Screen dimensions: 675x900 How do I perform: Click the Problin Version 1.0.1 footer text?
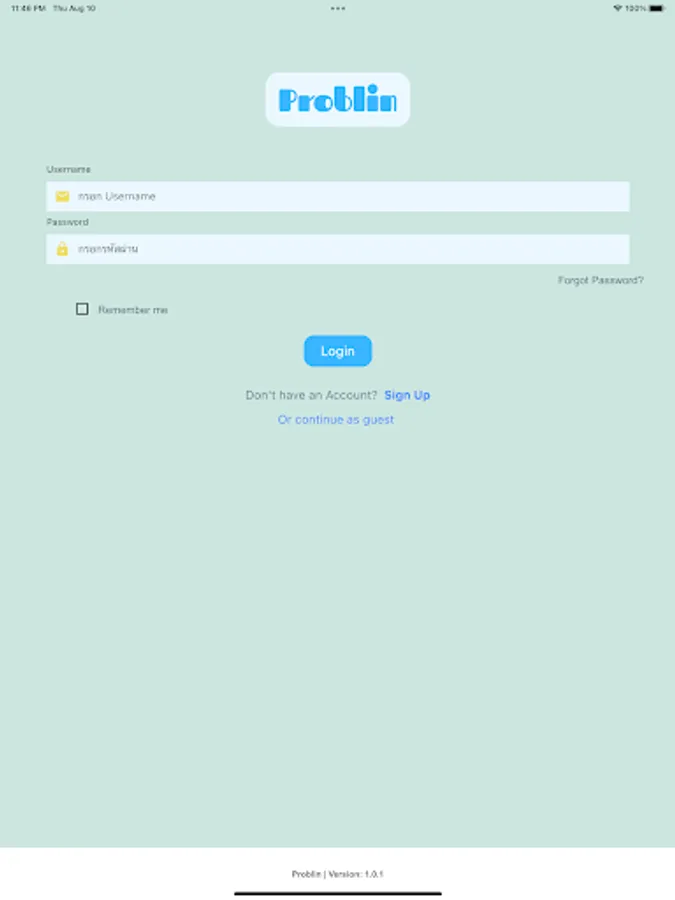pyautogui.click(x=338, y=874)
